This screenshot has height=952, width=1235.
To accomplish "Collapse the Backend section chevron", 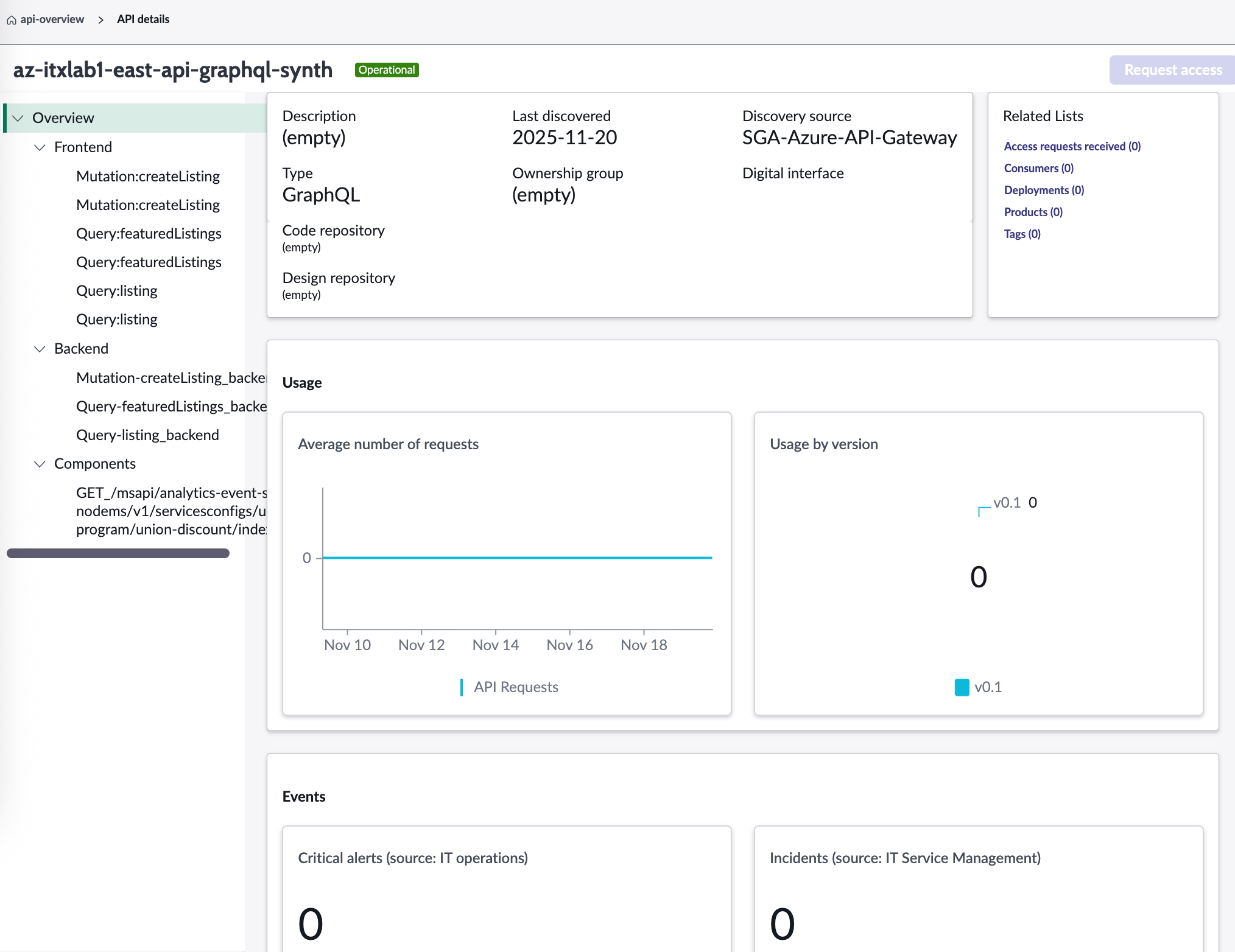I will point(40,349).
